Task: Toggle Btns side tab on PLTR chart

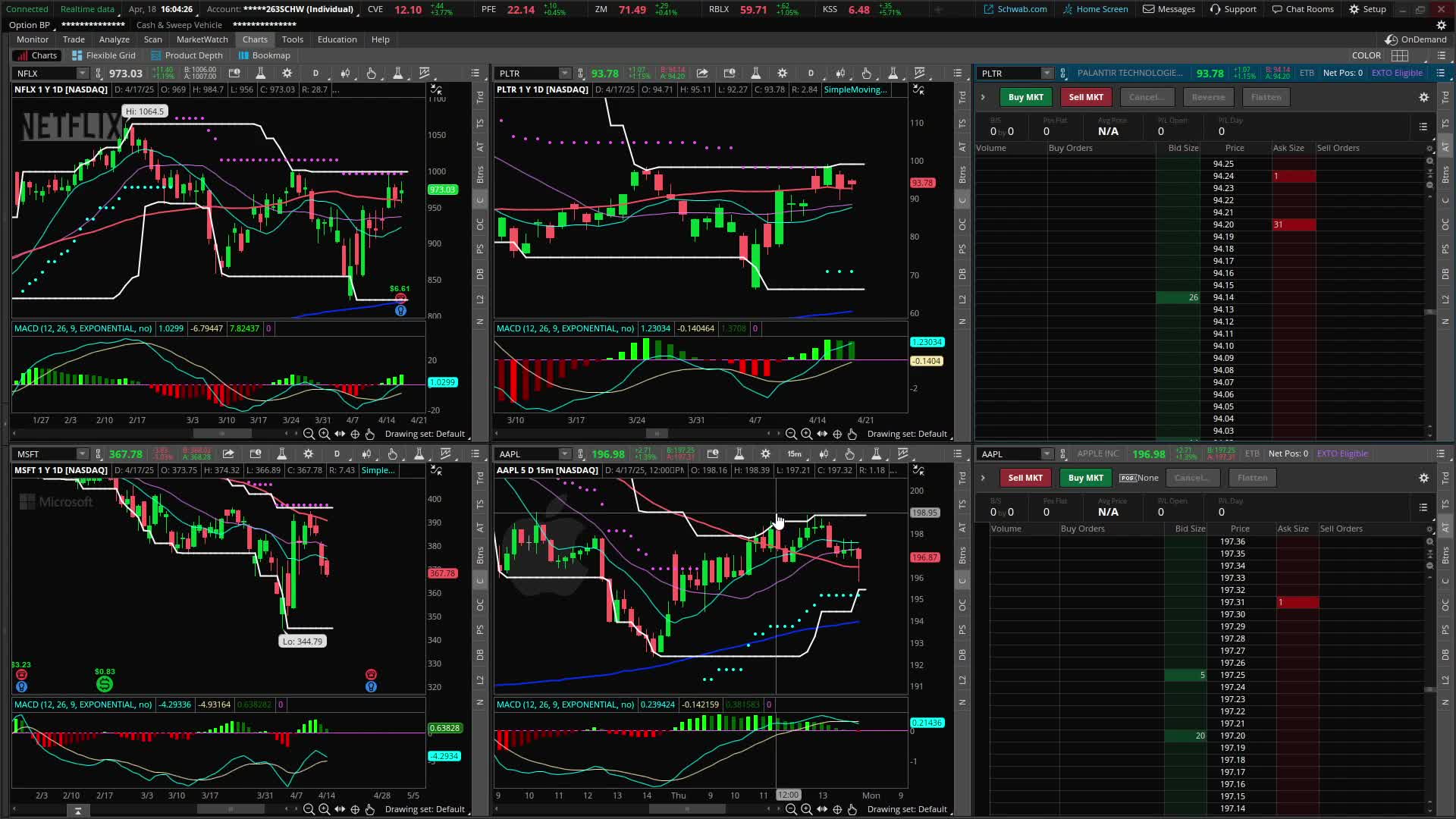Action: point(962,174)
